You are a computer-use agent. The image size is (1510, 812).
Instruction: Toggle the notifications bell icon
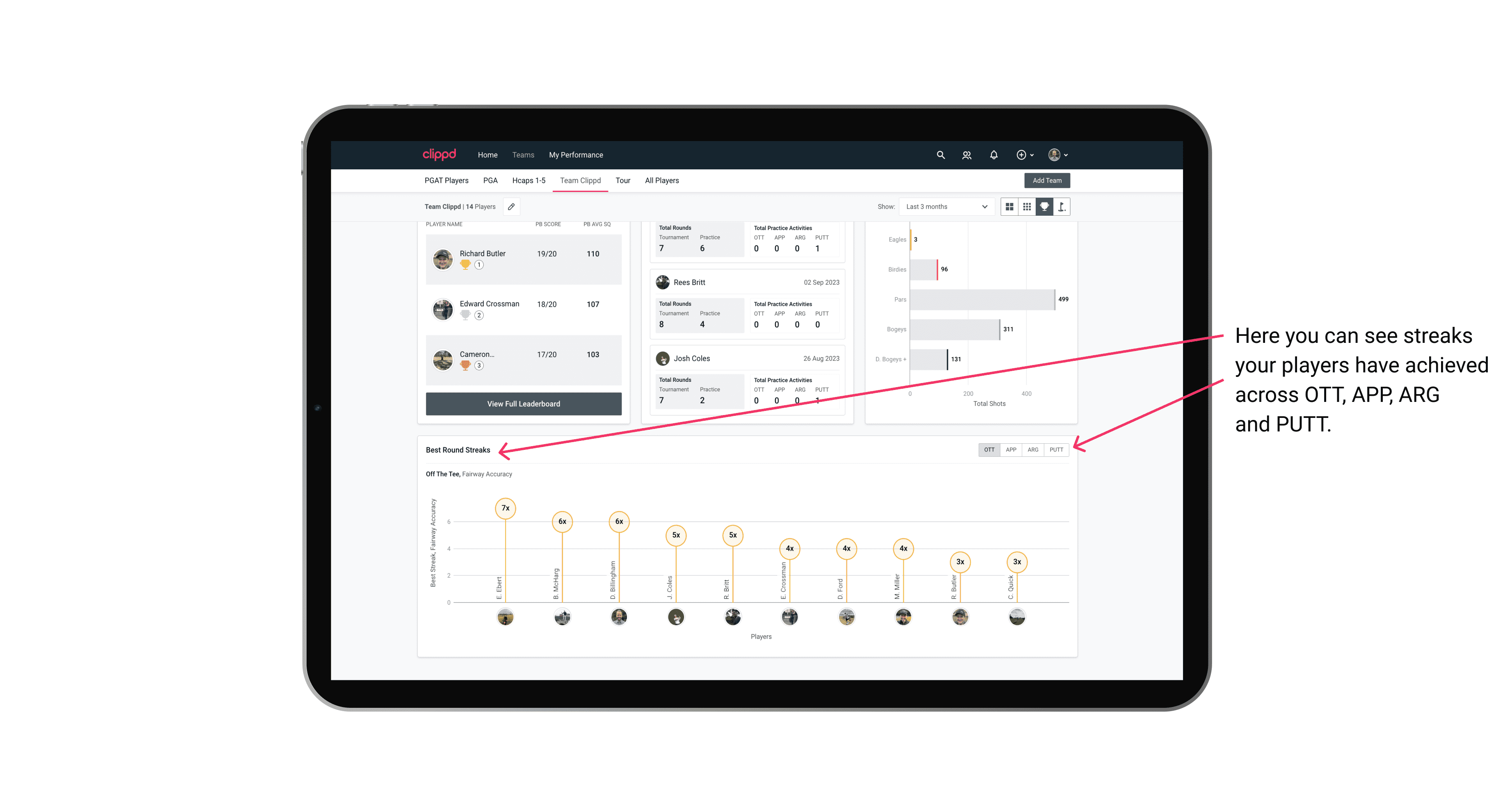coord(993,154)
